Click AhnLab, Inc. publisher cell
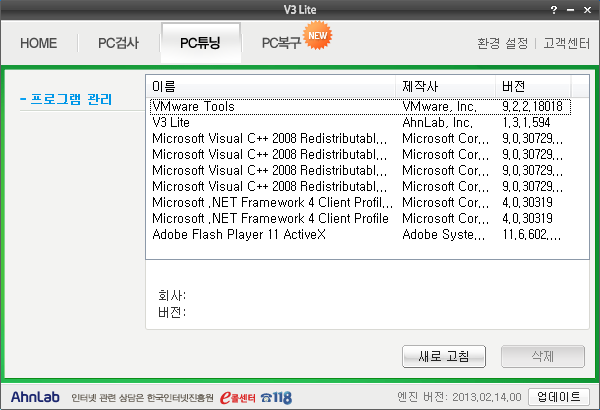The height and width of the screenshot is (410, 600). pos(438,123)
